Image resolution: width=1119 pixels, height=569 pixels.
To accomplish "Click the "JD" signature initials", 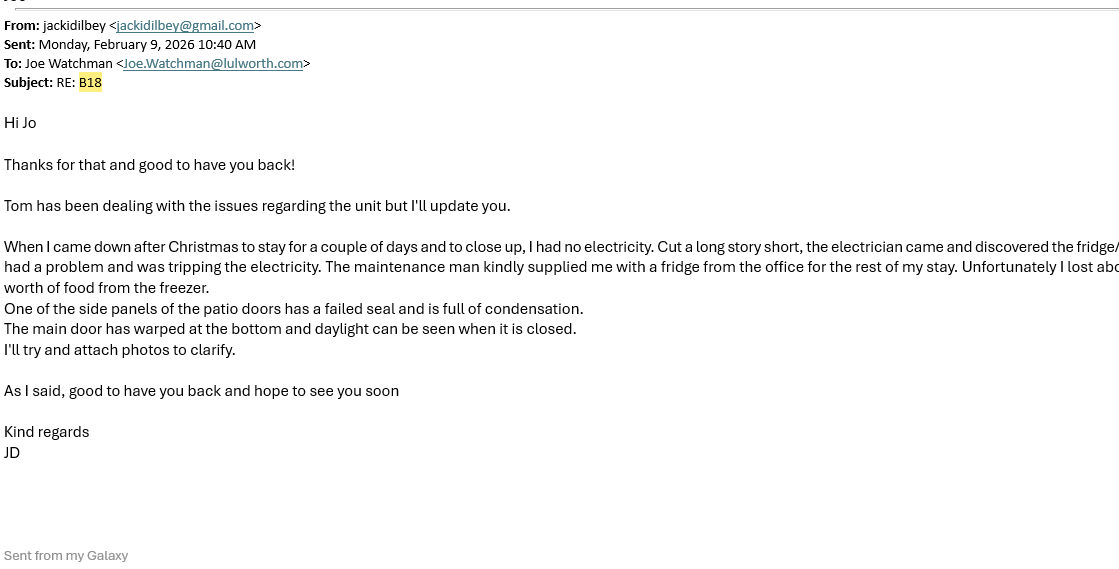I will coord(12,453).
